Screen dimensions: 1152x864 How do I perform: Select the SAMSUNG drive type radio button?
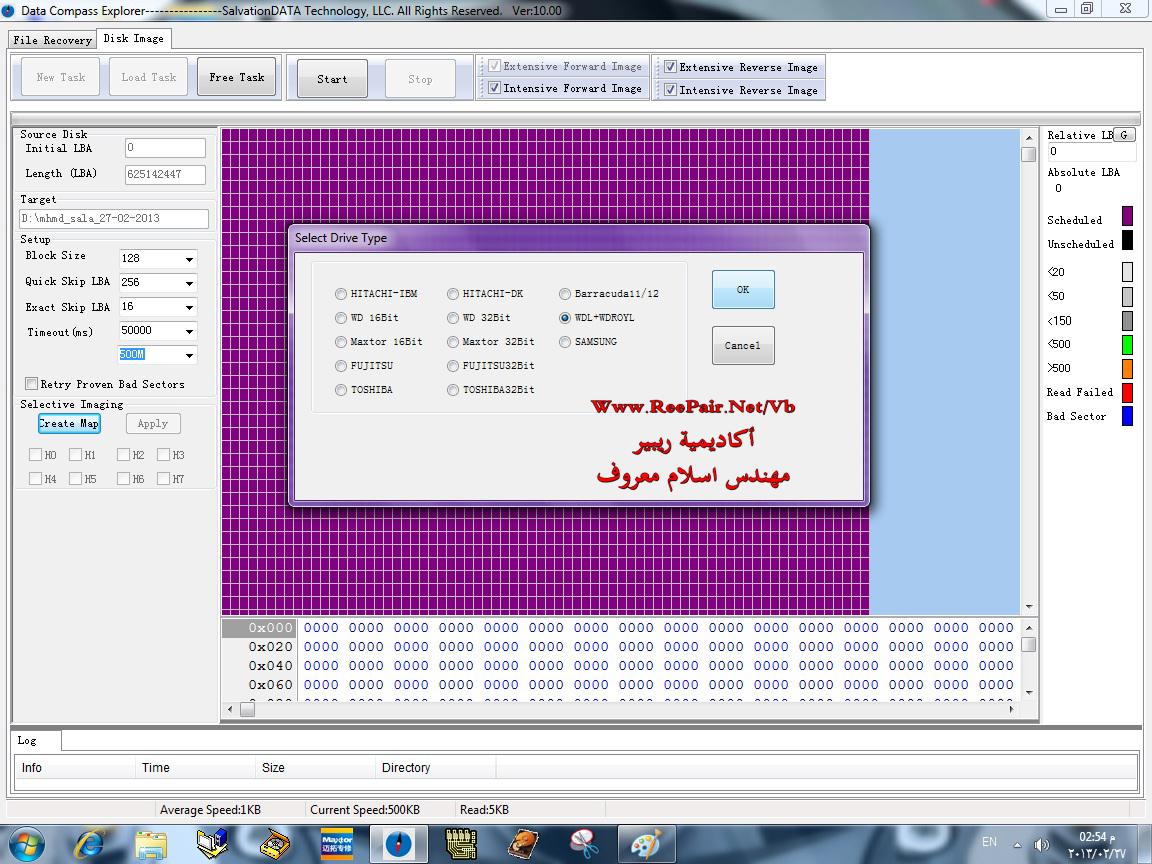[565, 342]
